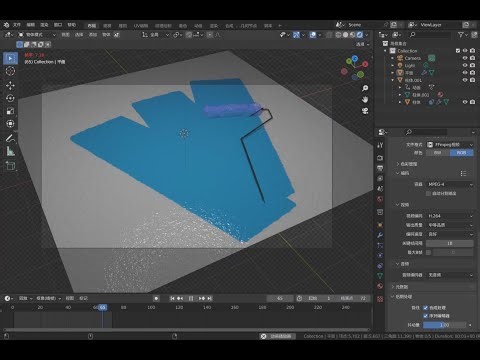Select the Add Cube tool
The width and height of the screenshot is (480, 360).
(x=10, y=165)
